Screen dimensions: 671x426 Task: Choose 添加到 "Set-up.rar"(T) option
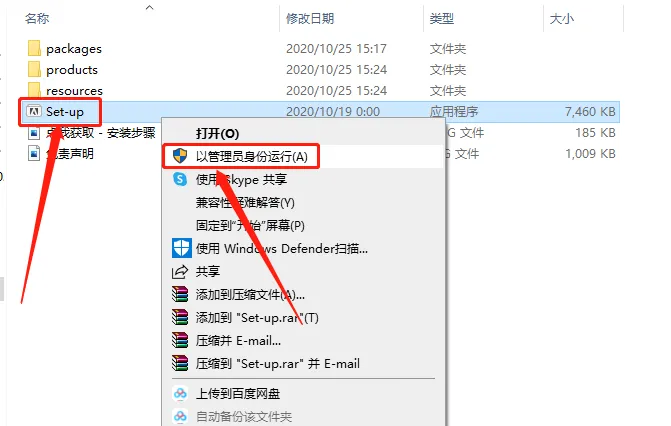point(257,317)
